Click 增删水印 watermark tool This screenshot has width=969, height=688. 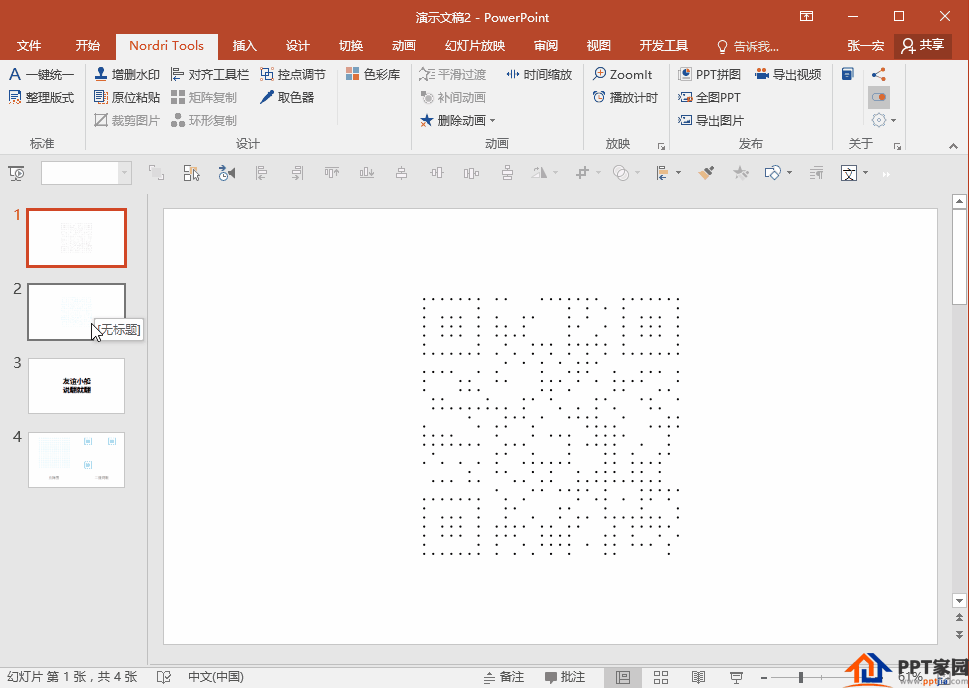pyautogui.click(x=127, y=74)
